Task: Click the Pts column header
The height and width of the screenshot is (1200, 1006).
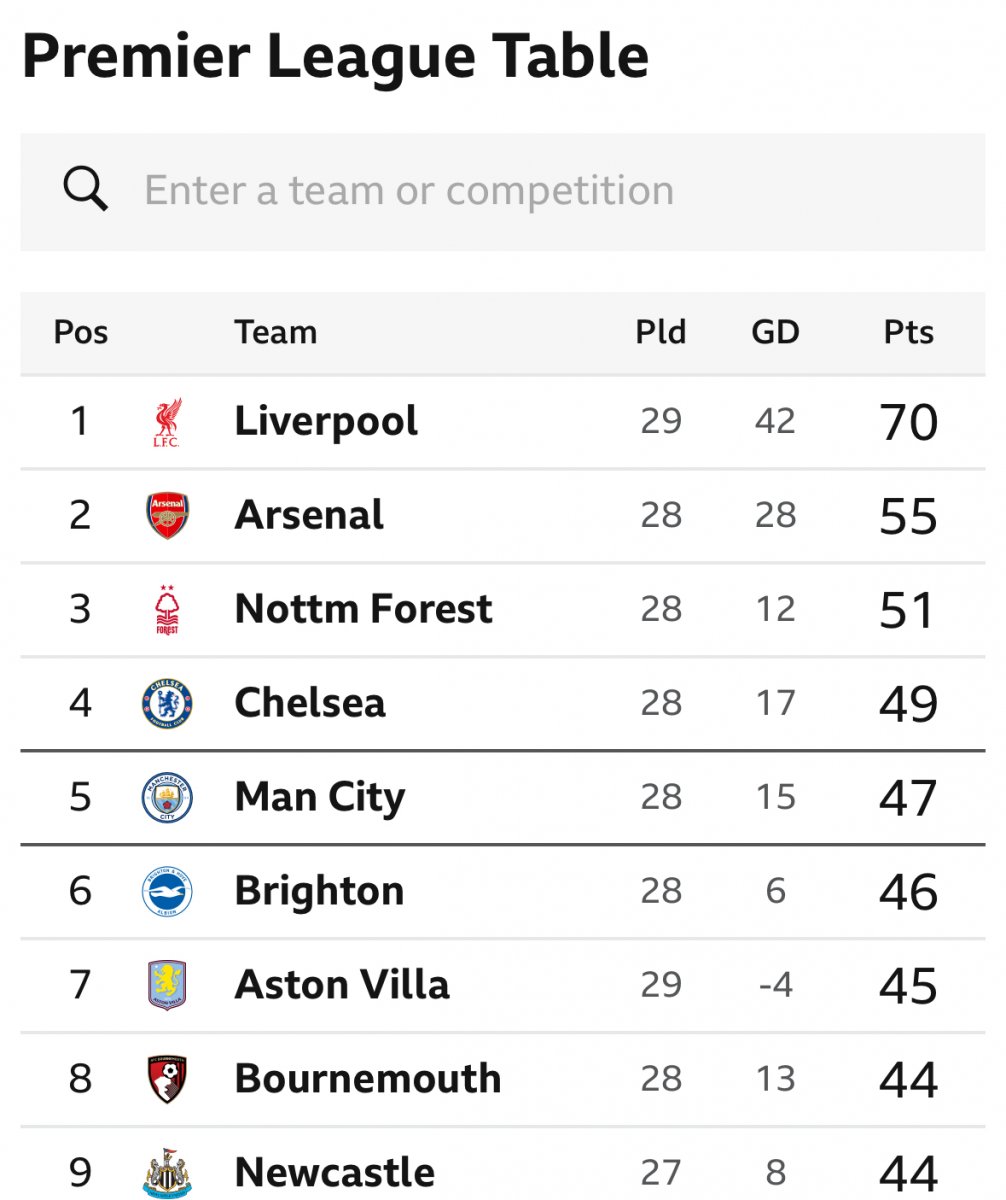Action: (x=908, y=333)
